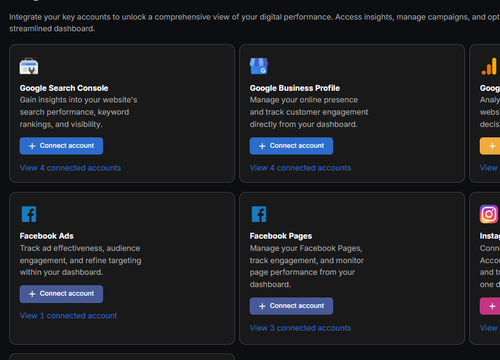View 4 connected Business Profile accounts

click(300, 168)
